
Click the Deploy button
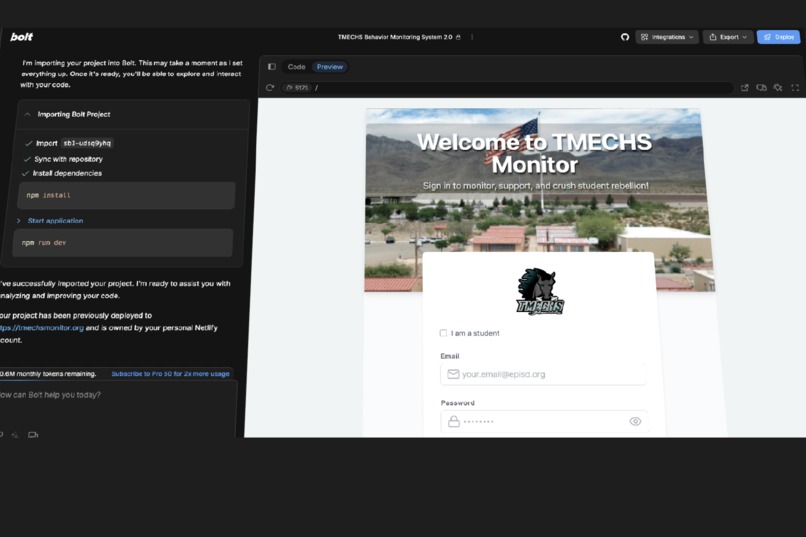[x=778, y=37]
